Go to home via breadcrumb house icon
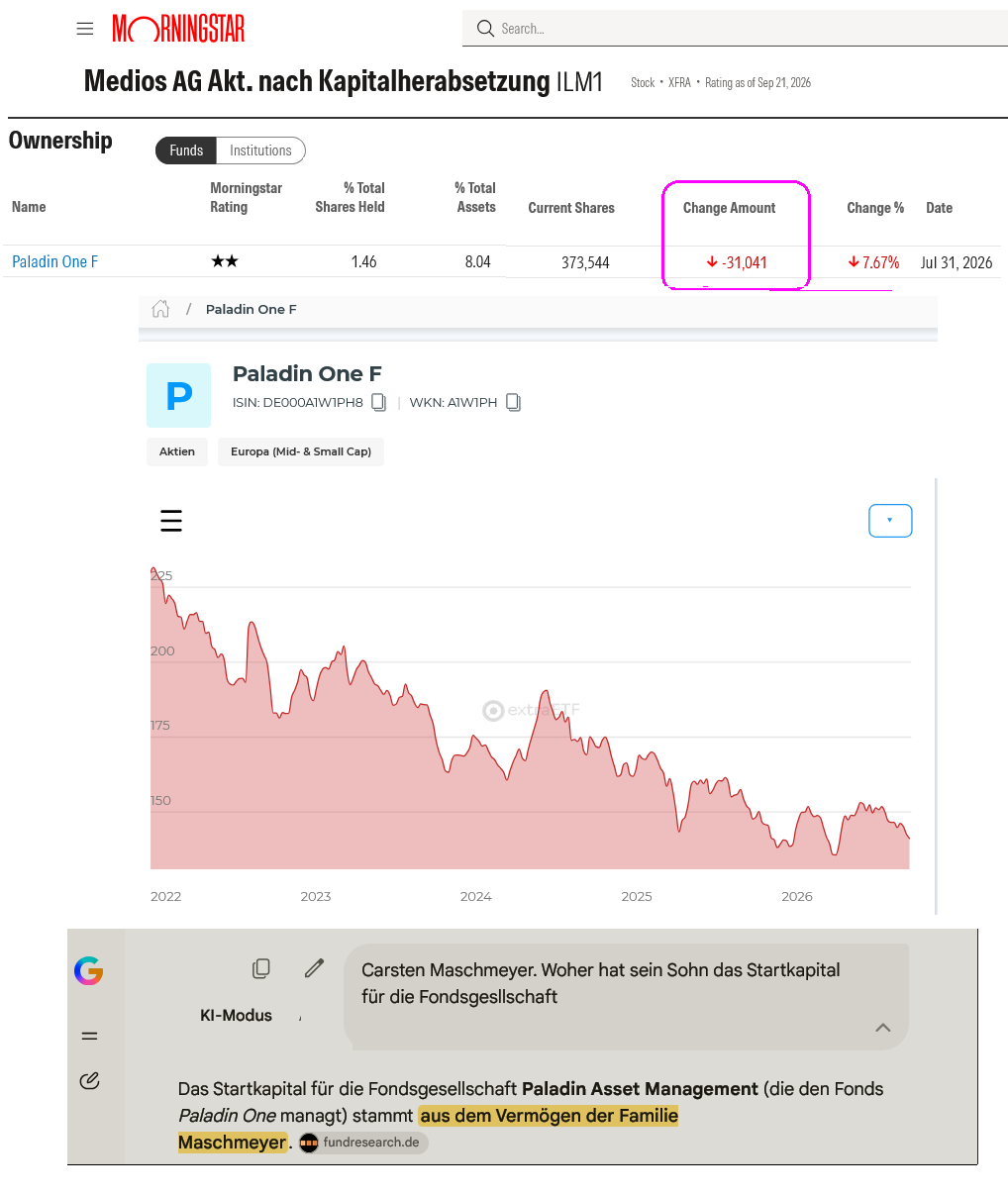The image size is (1008, 1196). 160,309
